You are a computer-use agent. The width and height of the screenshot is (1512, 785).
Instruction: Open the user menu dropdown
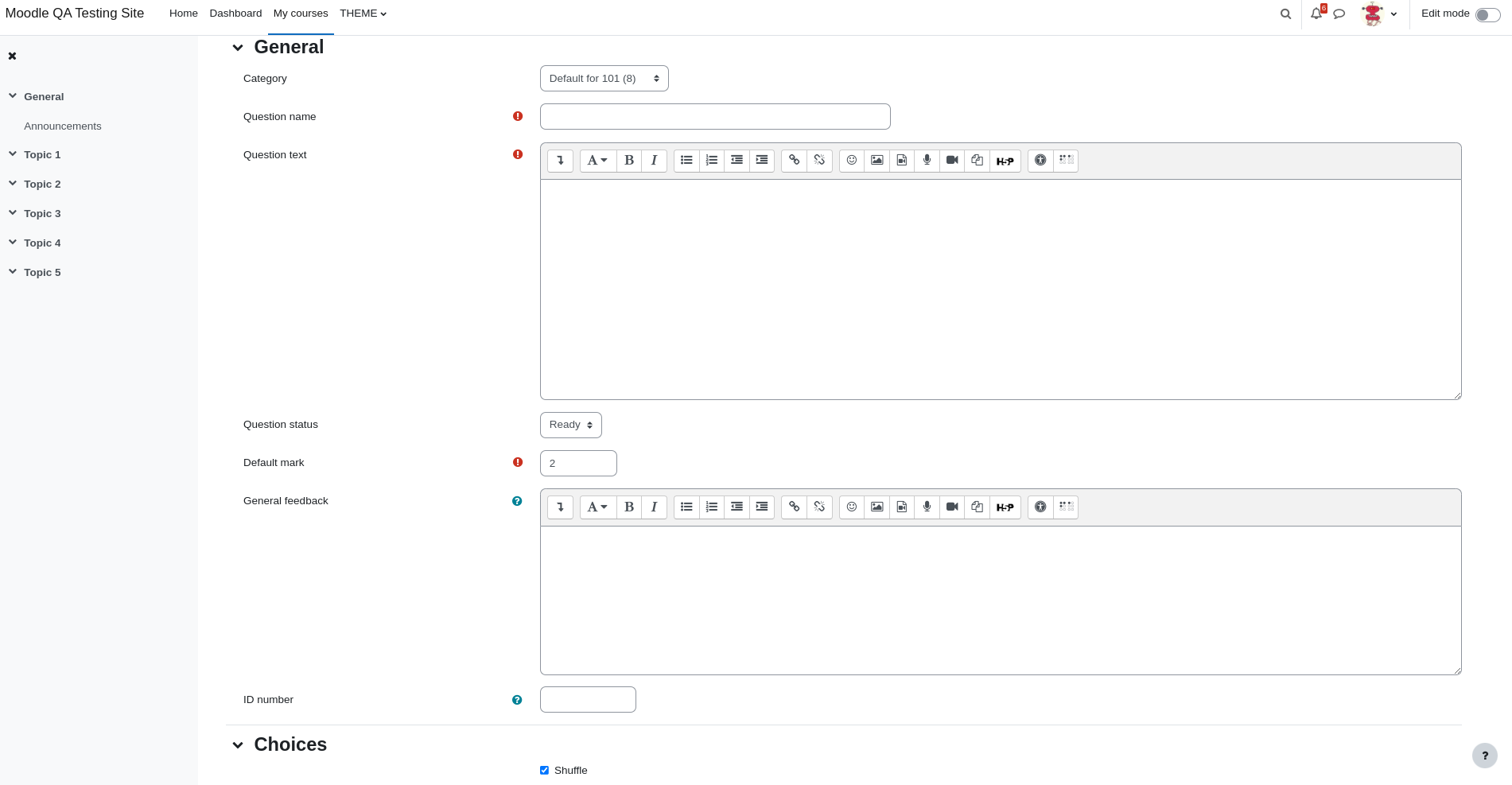1379,14
